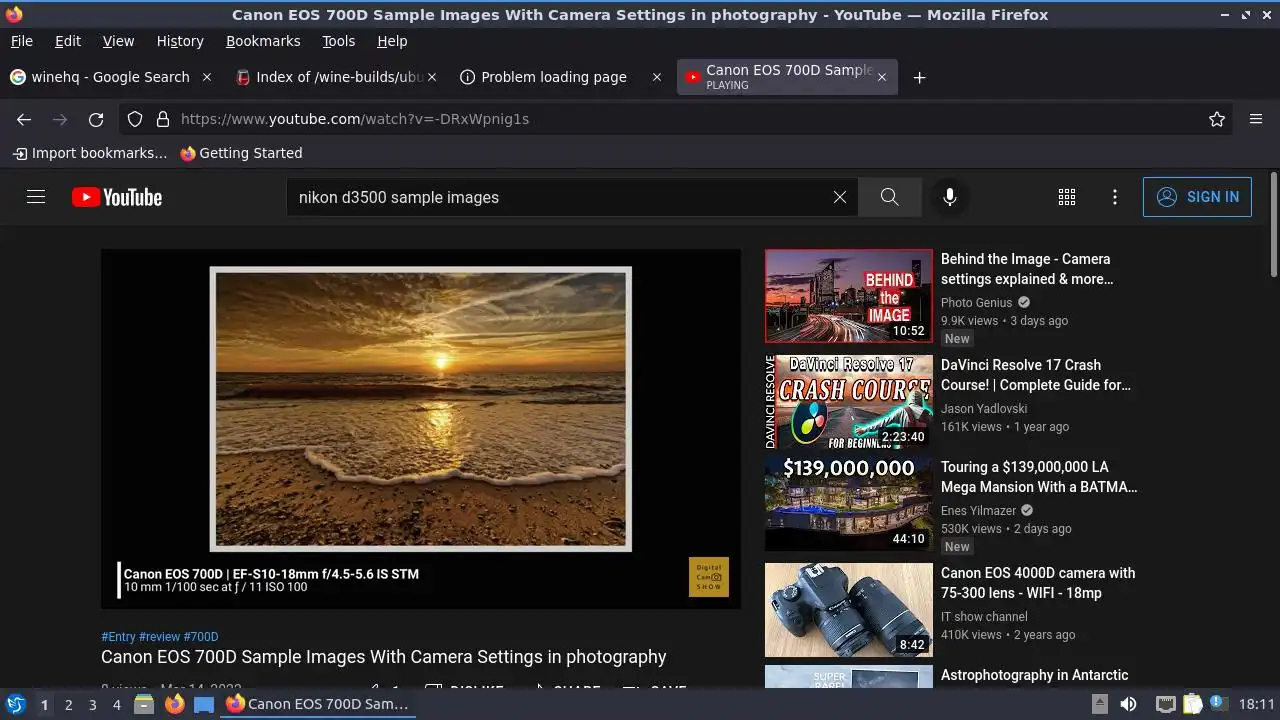Open the $139,000,000 mansion video thumbnail
The image size is (1280, 720).
(849, 504)
